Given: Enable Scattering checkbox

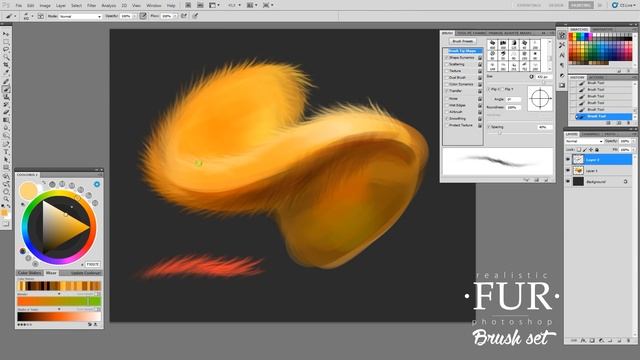Looking at the screenshot, I should coord(446,64).
